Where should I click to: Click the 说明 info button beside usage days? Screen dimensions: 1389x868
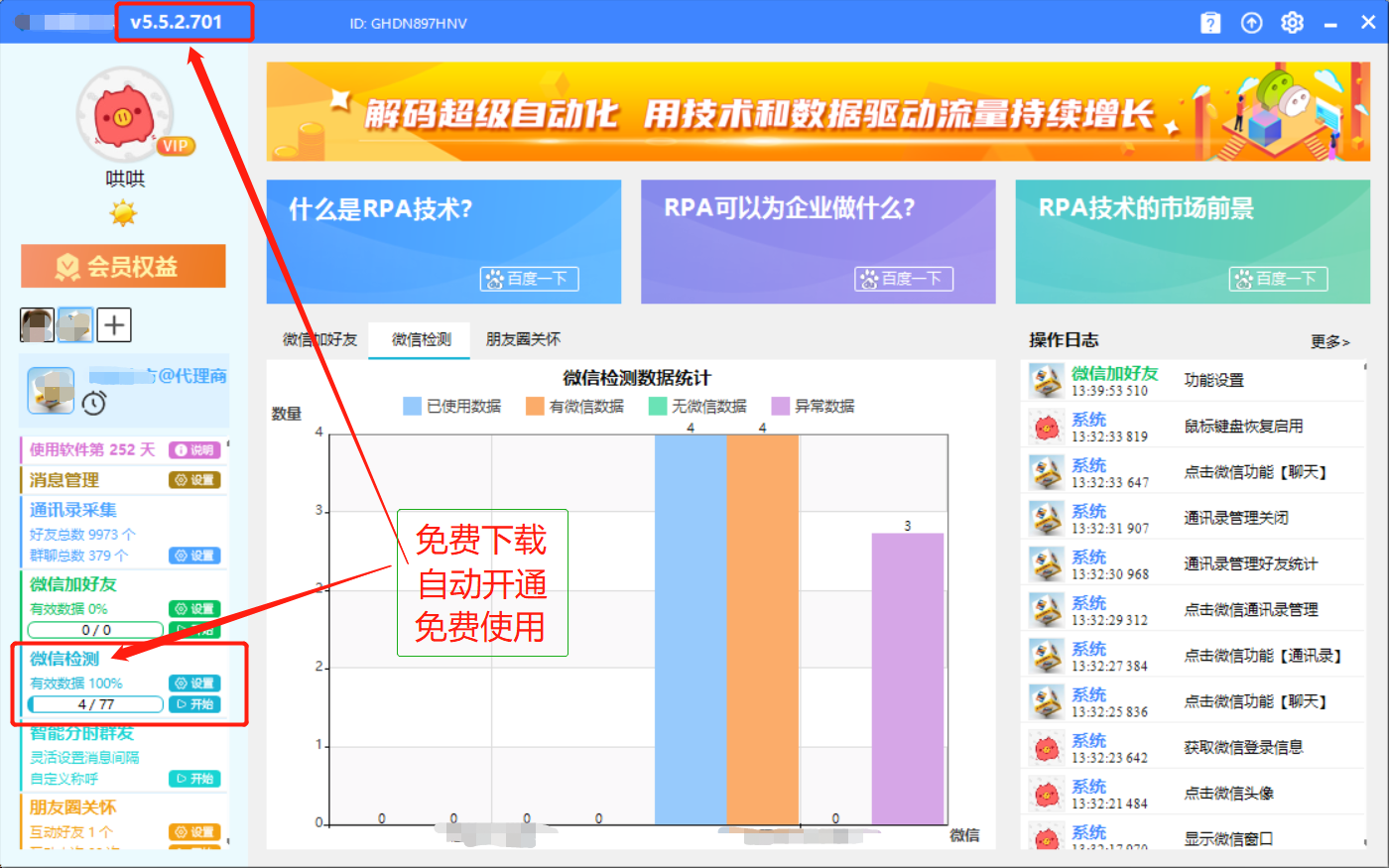pos(194,450)
